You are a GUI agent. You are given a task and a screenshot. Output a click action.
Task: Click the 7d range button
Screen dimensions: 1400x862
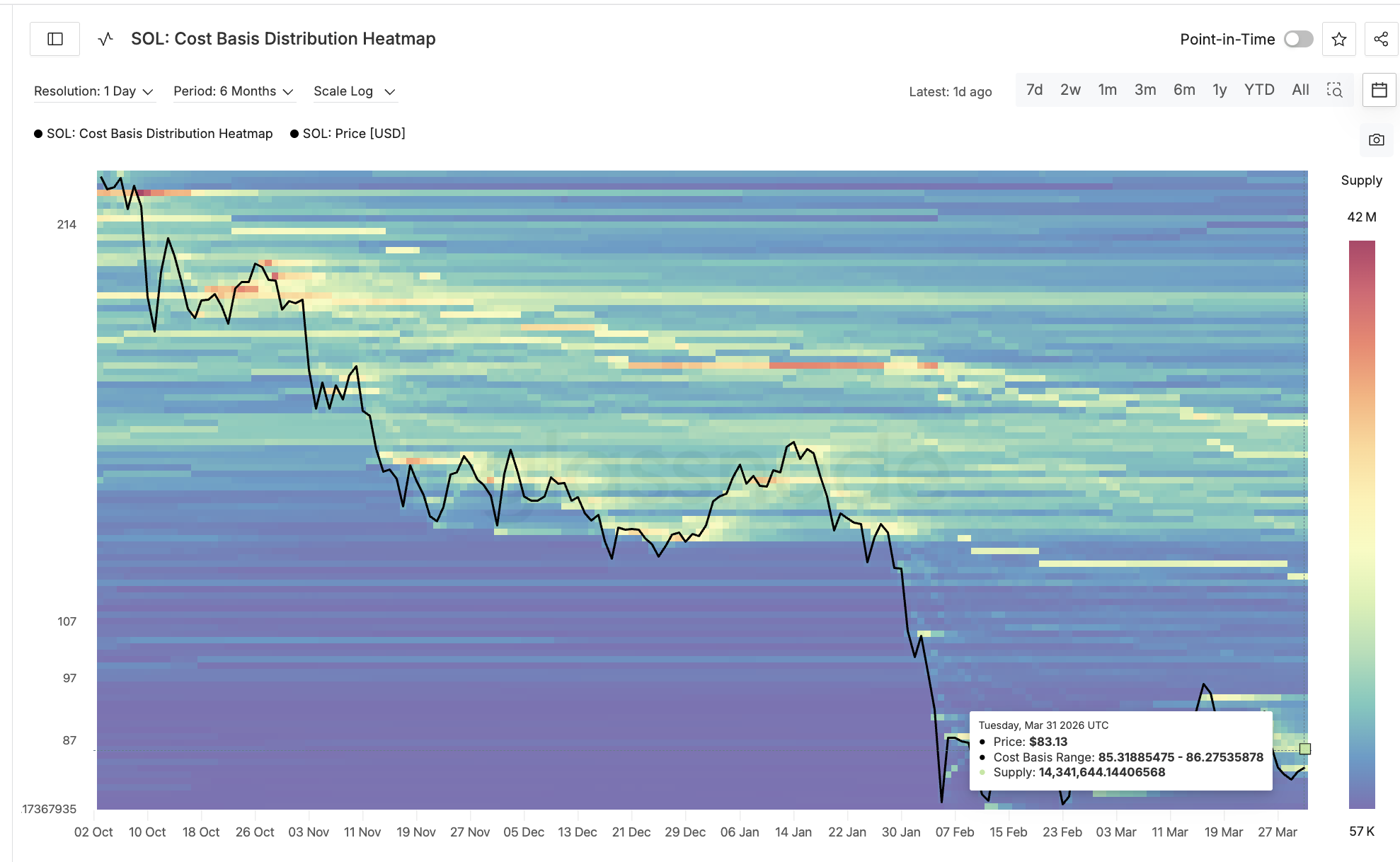(1034, 90)
